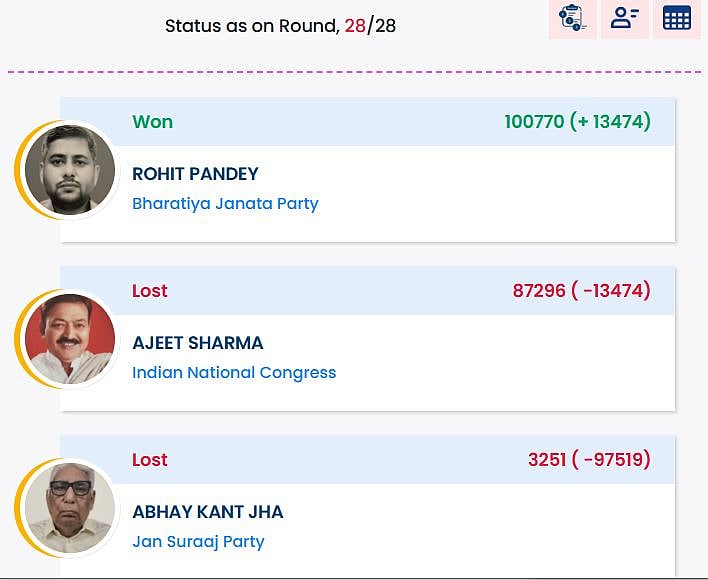708x580 pixels.
Task: Click the 100770 (+13474) vote count
Action: pyautogui.click(x=577, y=122)
